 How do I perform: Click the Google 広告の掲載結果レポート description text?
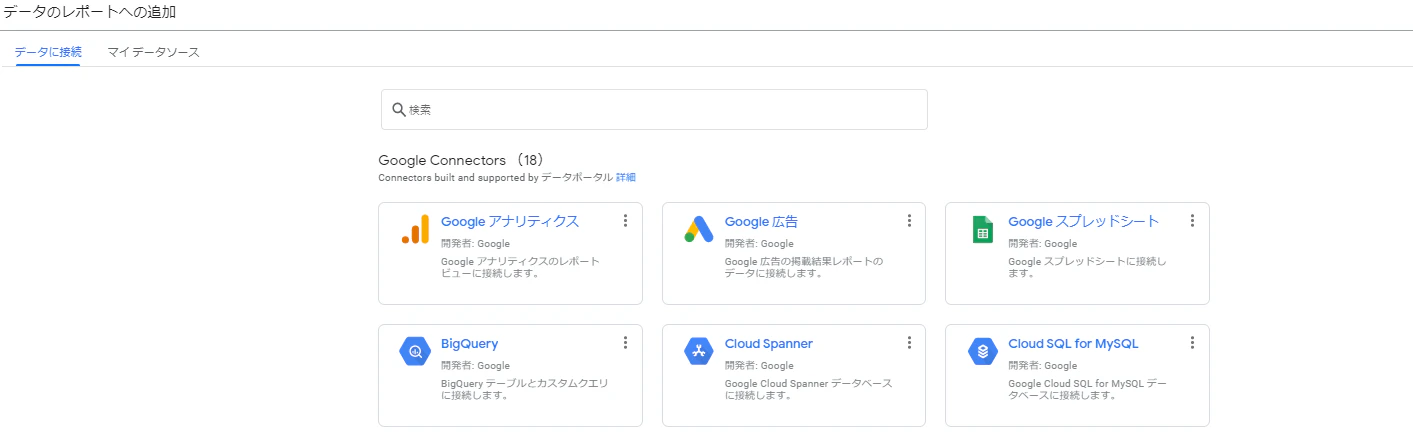pos(804,267)
